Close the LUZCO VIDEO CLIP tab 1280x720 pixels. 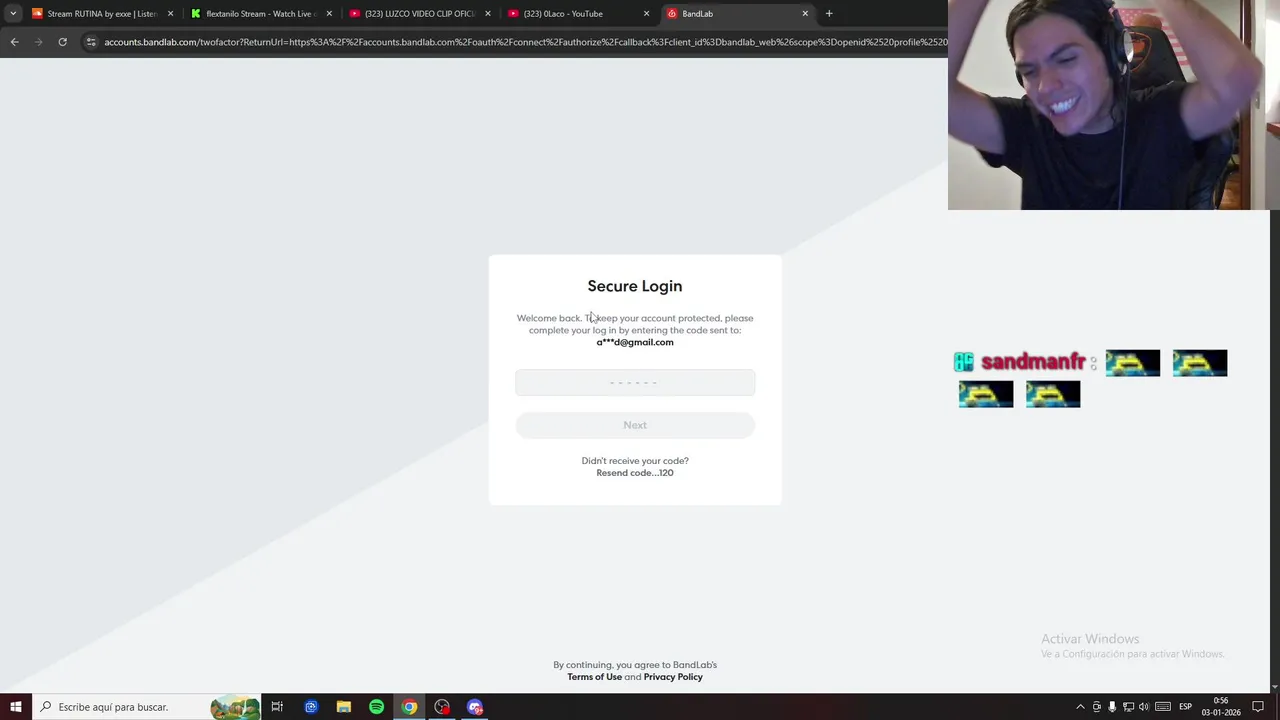488,14
